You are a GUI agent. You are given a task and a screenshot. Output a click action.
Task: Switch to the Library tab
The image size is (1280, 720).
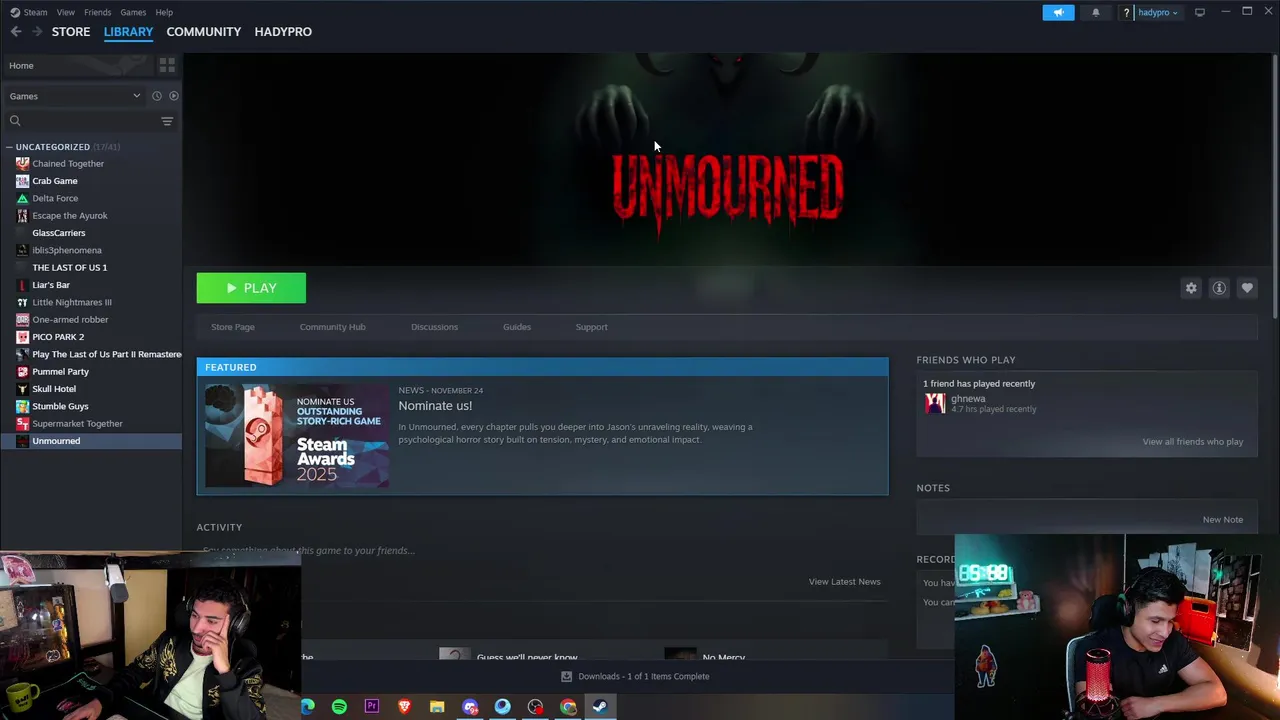point(128,32)
